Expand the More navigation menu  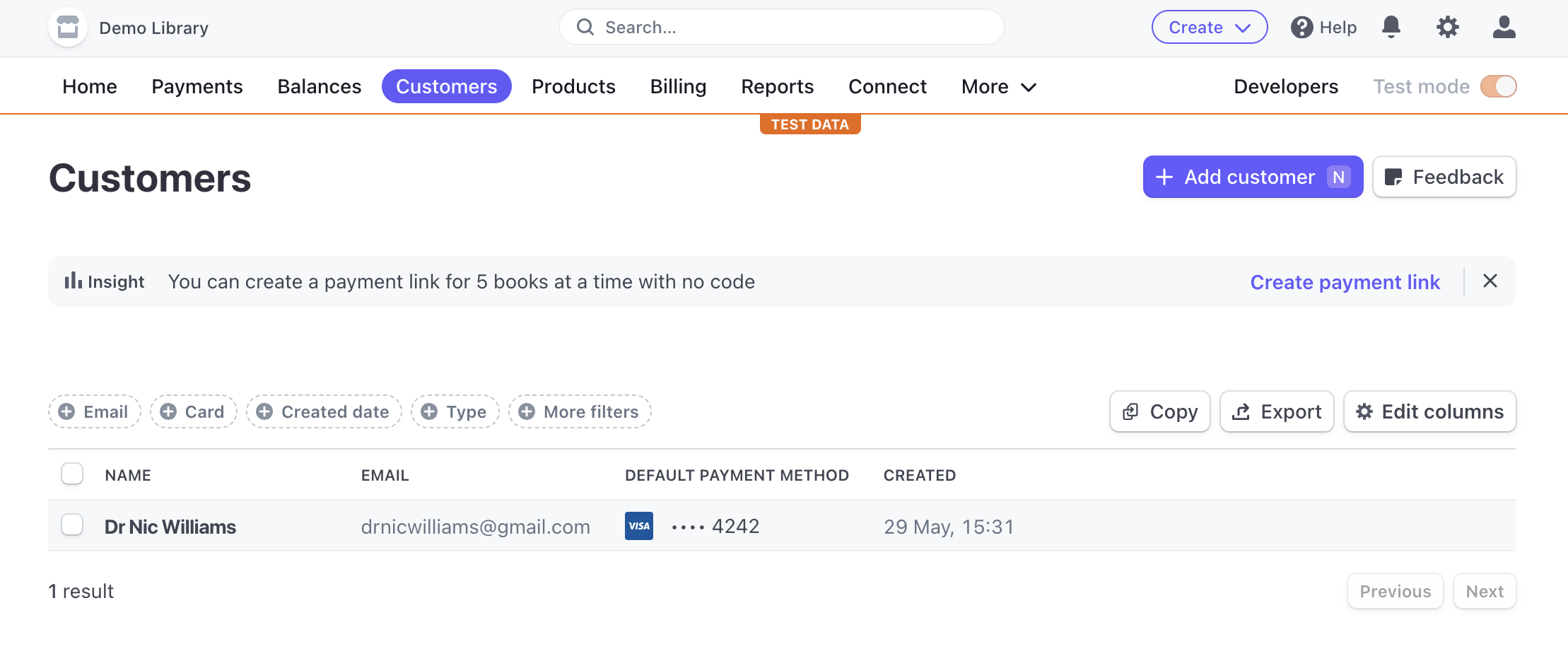998,86
